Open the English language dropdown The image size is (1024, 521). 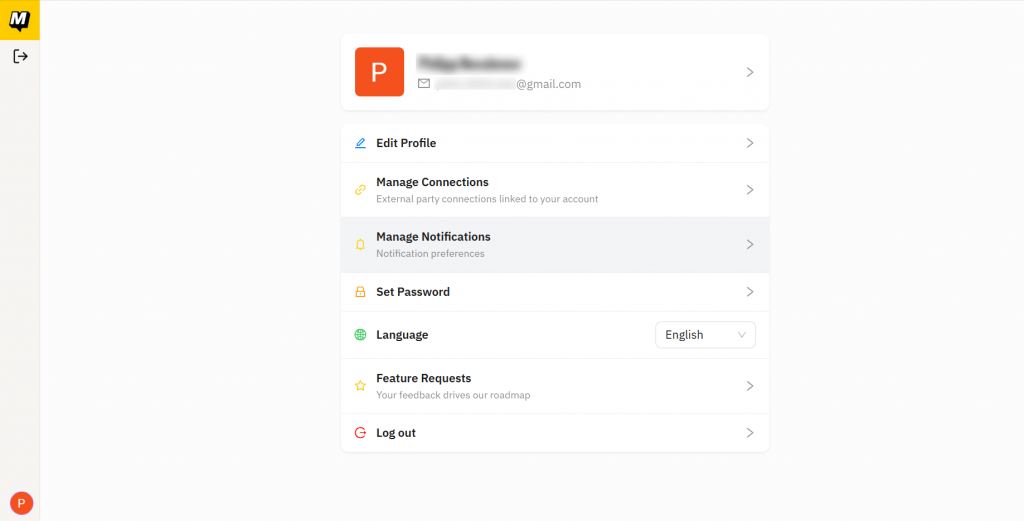pos(705,335)
